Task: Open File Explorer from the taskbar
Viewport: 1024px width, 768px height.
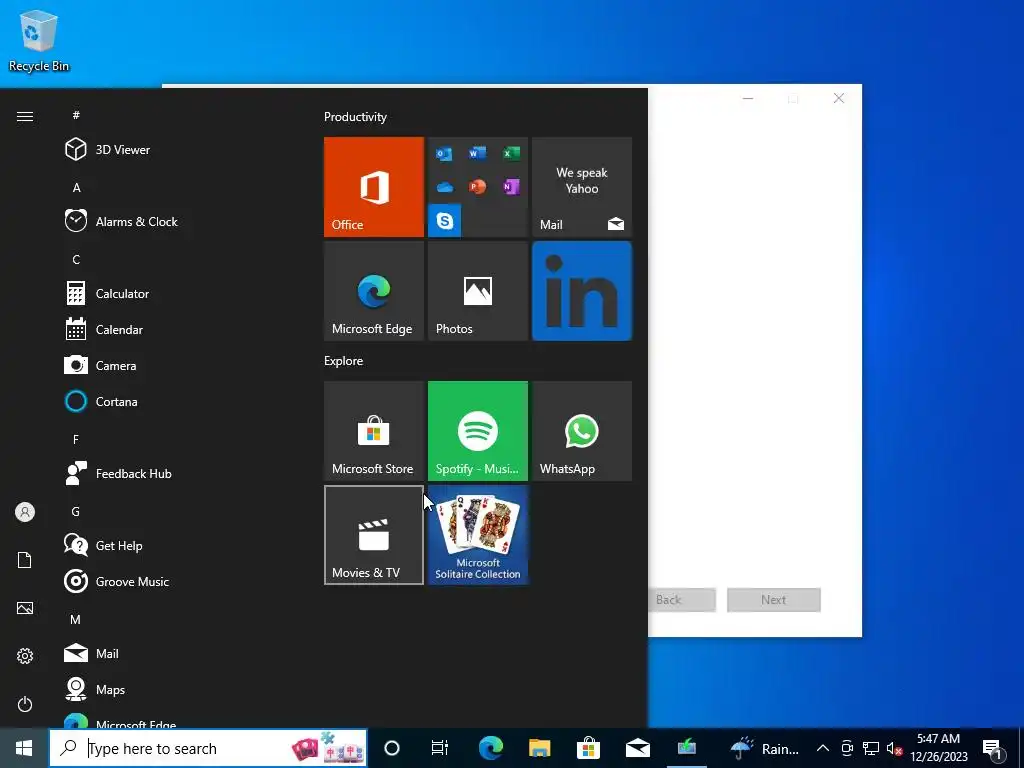Action: coord(539,748)
